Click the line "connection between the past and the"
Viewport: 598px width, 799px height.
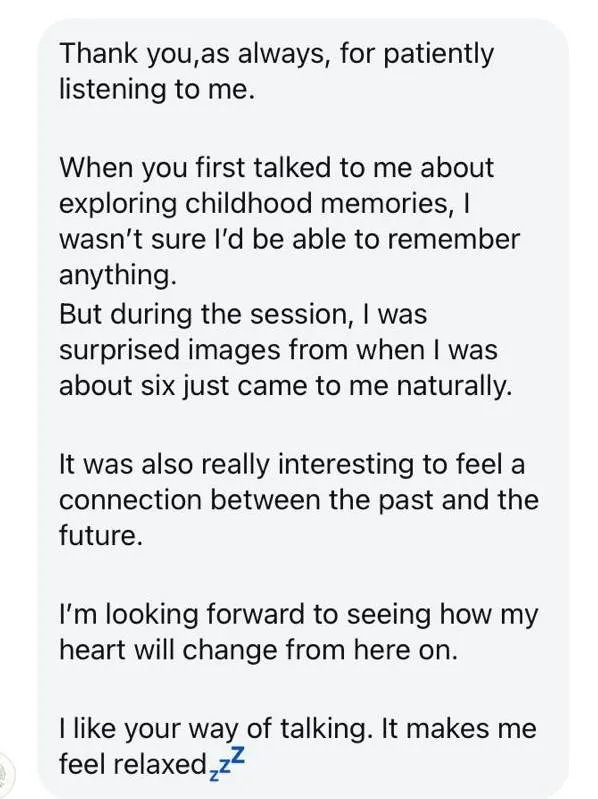[298, 500]
